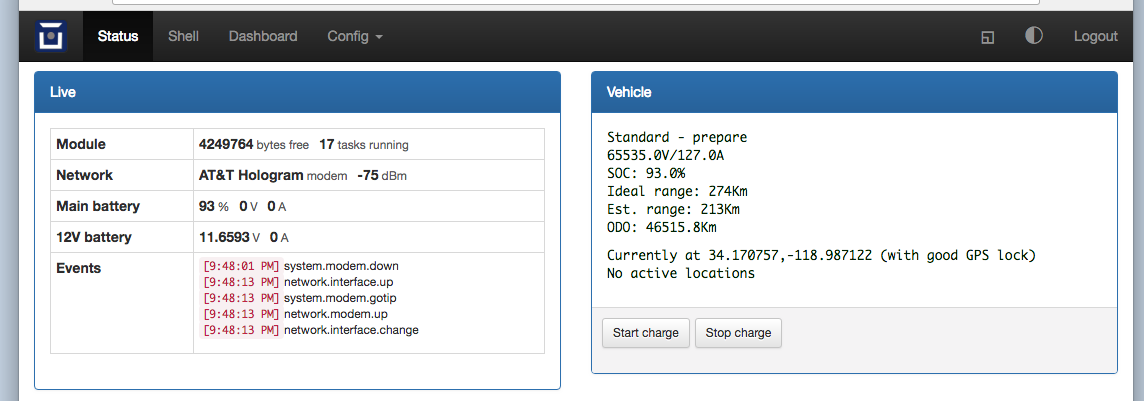Click the Live panel header

(297, 92)
